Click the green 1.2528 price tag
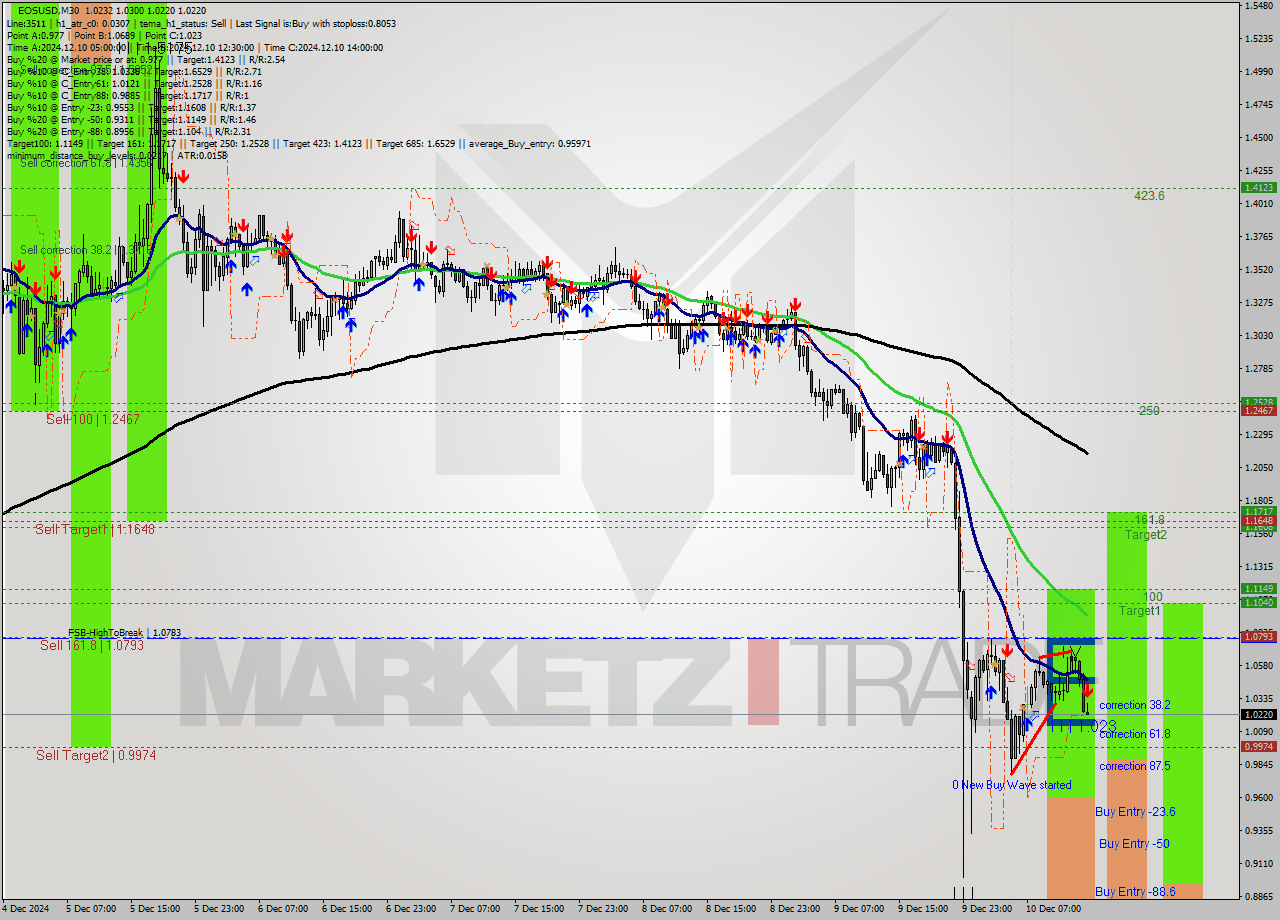Viewport: 1280px width, 920px height. pyautogui.click(x=1258, y=402)
